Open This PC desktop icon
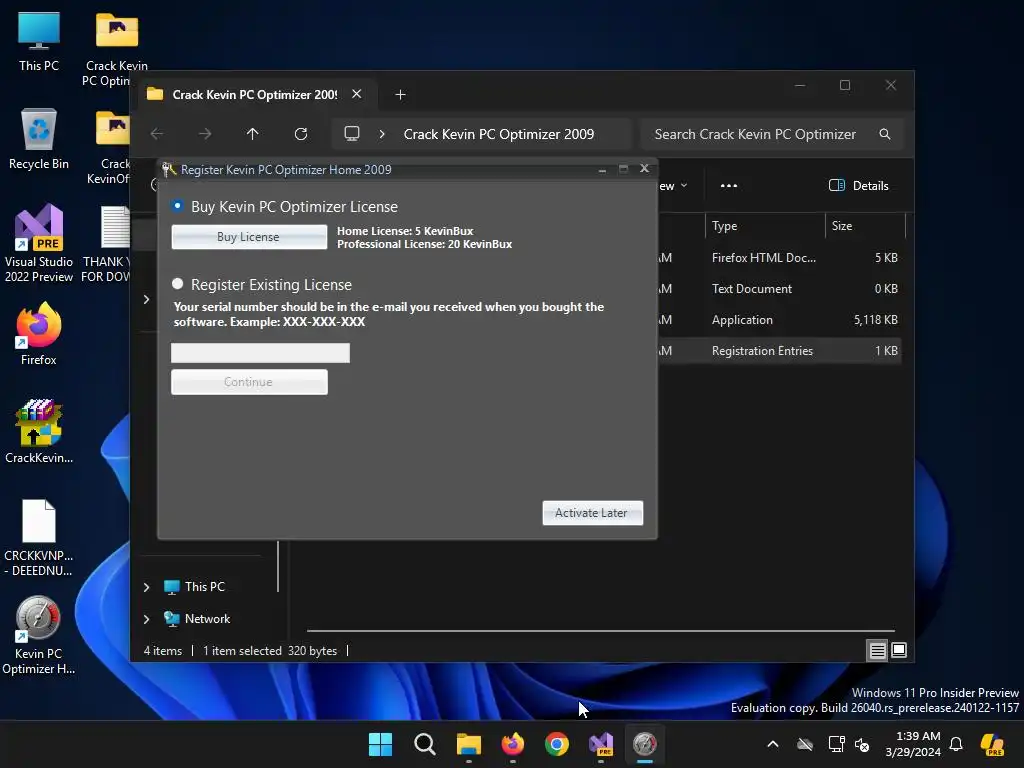 click(x=39, y=41)
